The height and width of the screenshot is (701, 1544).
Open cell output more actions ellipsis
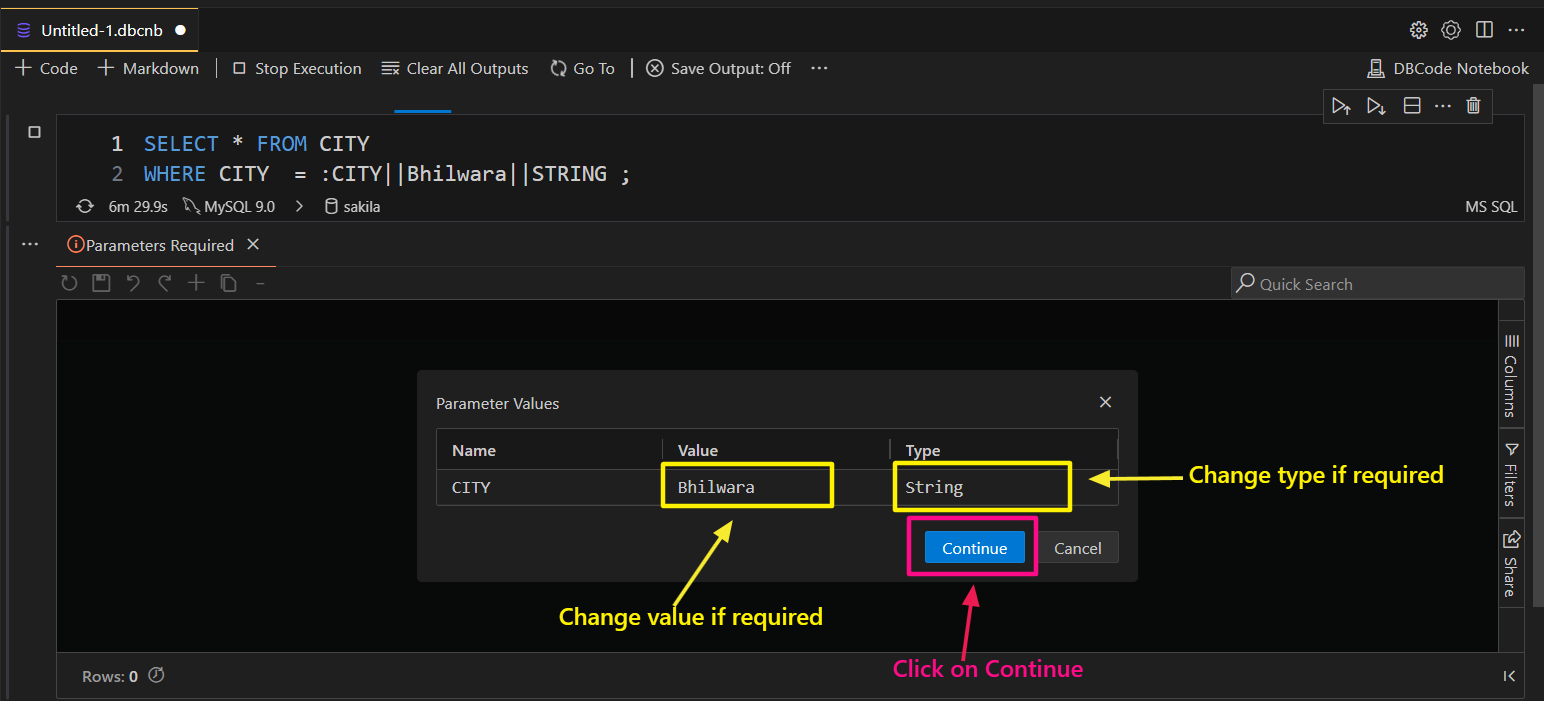click(x=30, y=244)
